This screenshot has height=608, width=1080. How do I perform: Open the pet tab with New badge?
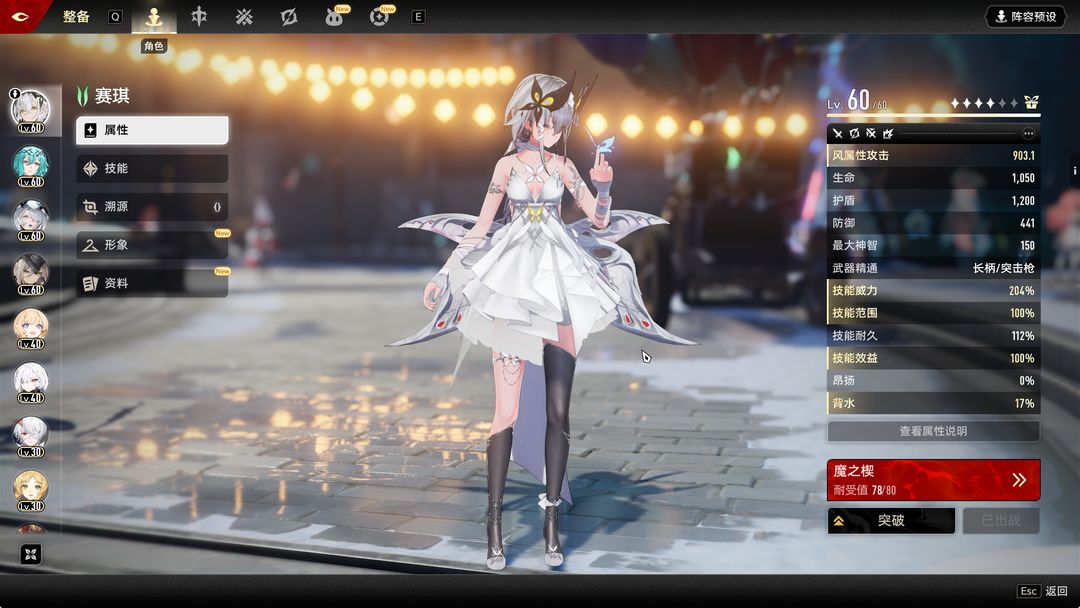[335, 17]
